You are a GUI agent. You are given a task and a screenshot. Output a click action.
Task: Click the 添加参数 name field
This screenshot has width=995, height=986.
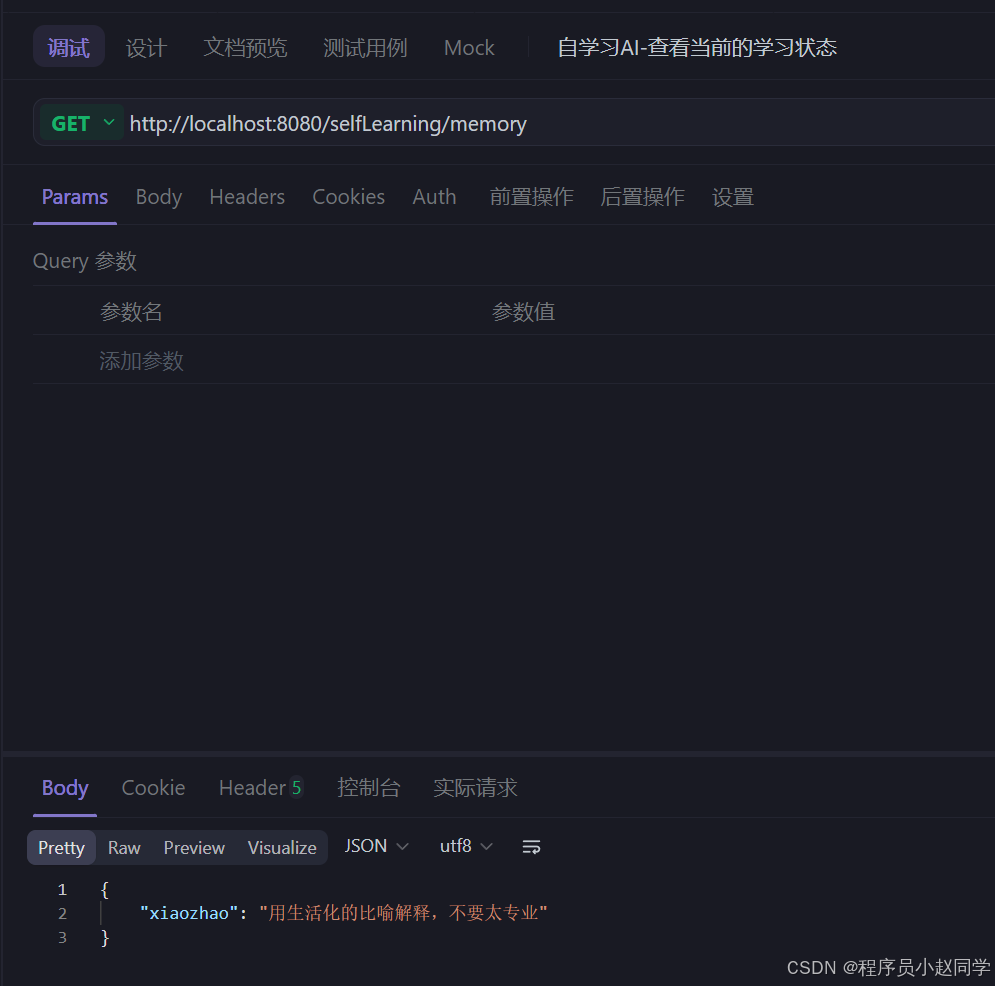[x=141, y=360]
